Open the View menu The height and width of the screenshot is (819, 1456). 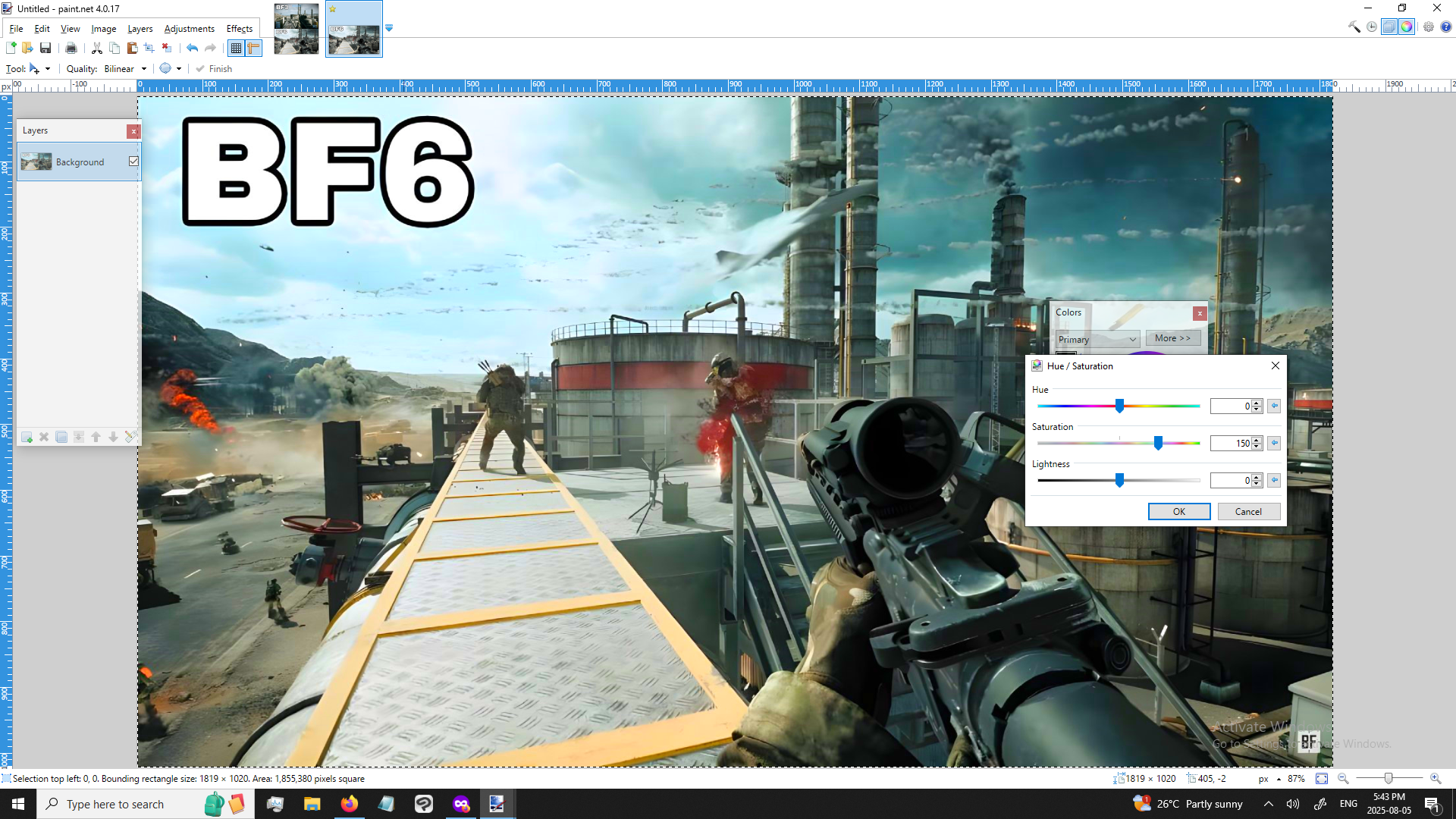point(70,29)
